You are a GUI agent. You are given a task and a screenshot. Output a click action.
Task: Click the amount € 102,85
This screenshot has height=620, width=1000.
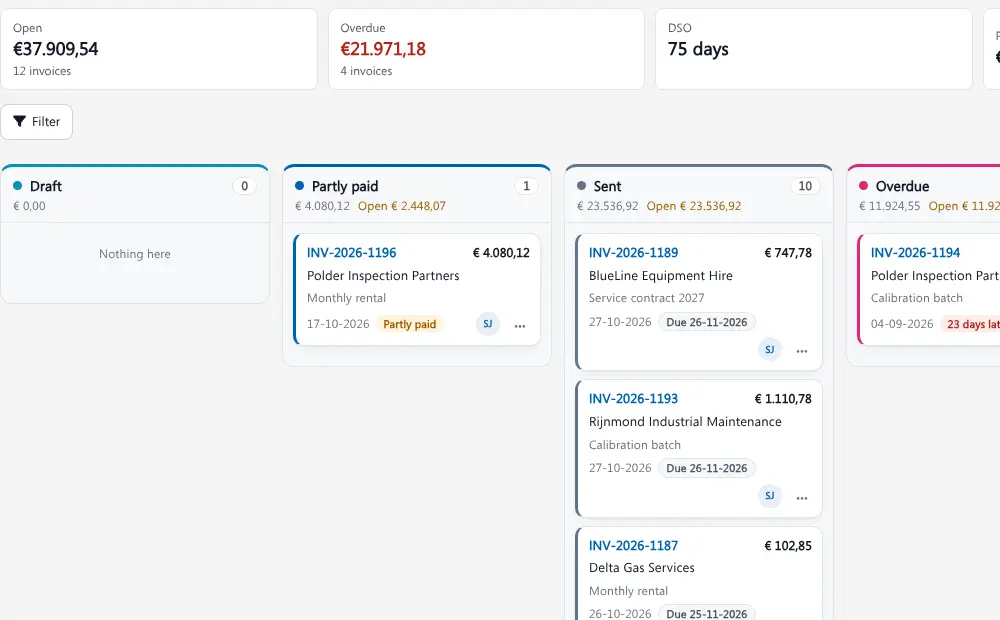[788, 545]
